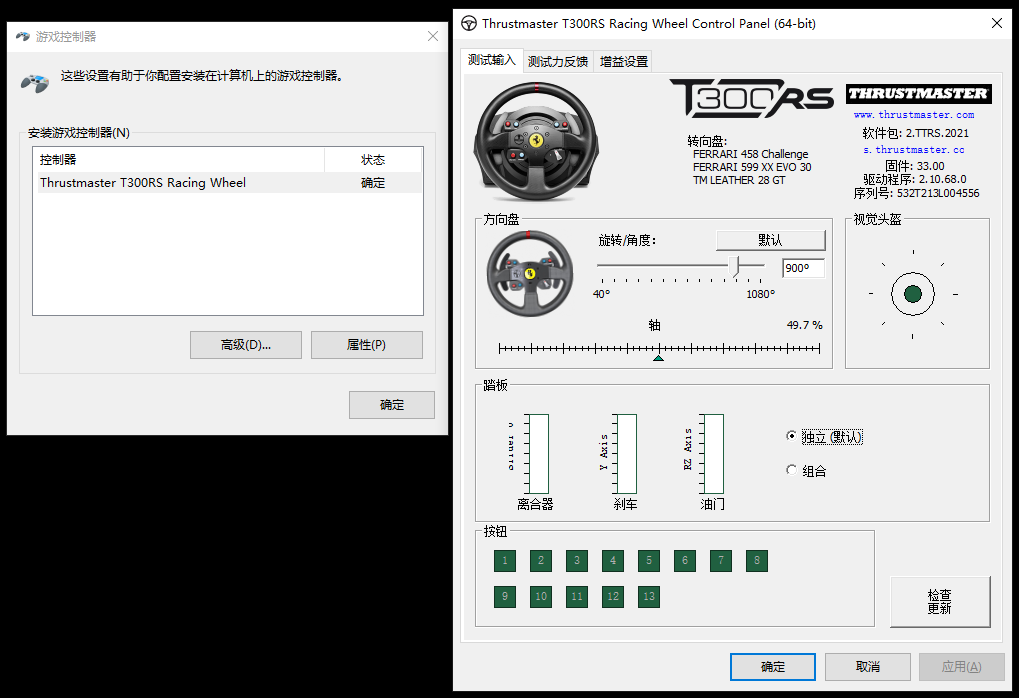
Task: Click 确定 in 游戏控制器 window
Action: point(392,405)
